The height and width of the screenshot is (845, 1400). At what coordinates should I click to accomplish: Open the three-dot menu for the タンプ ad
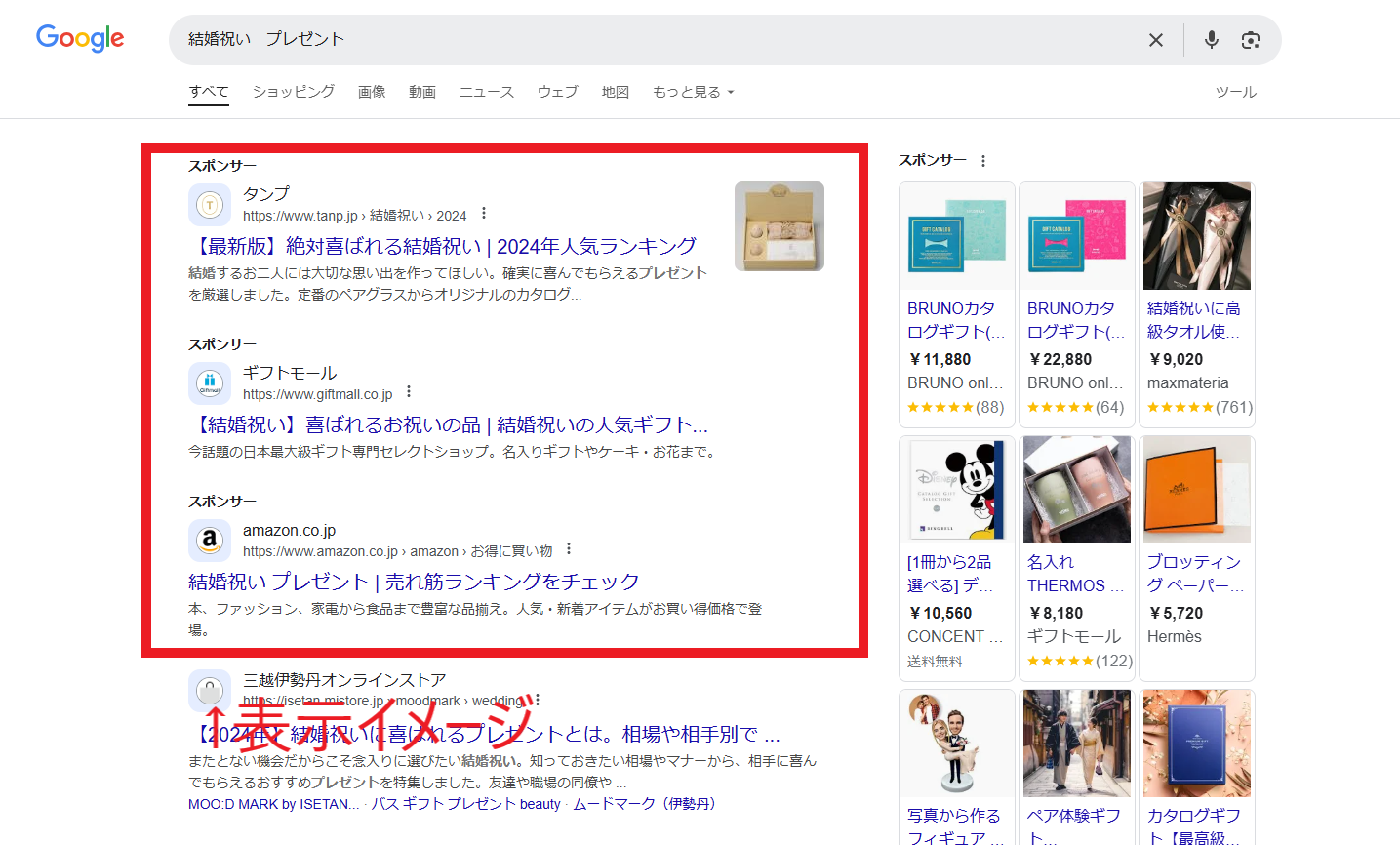coord(484,214)
